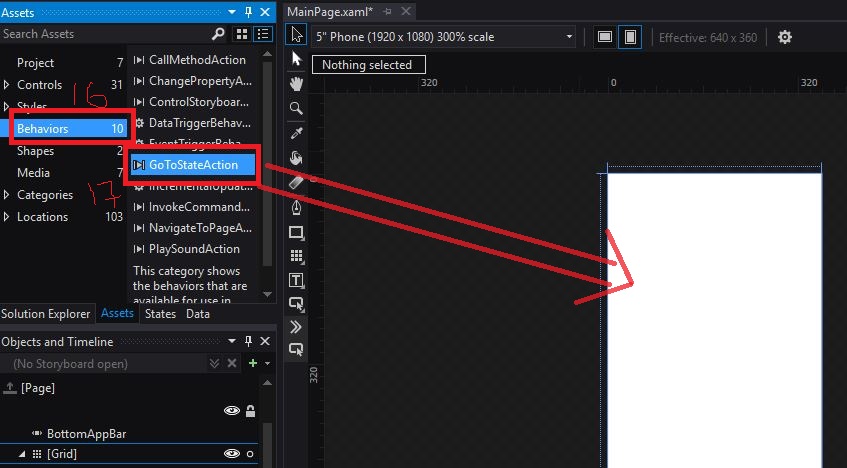
Task: Click the search magnifier in Assets
Action: 218,34
